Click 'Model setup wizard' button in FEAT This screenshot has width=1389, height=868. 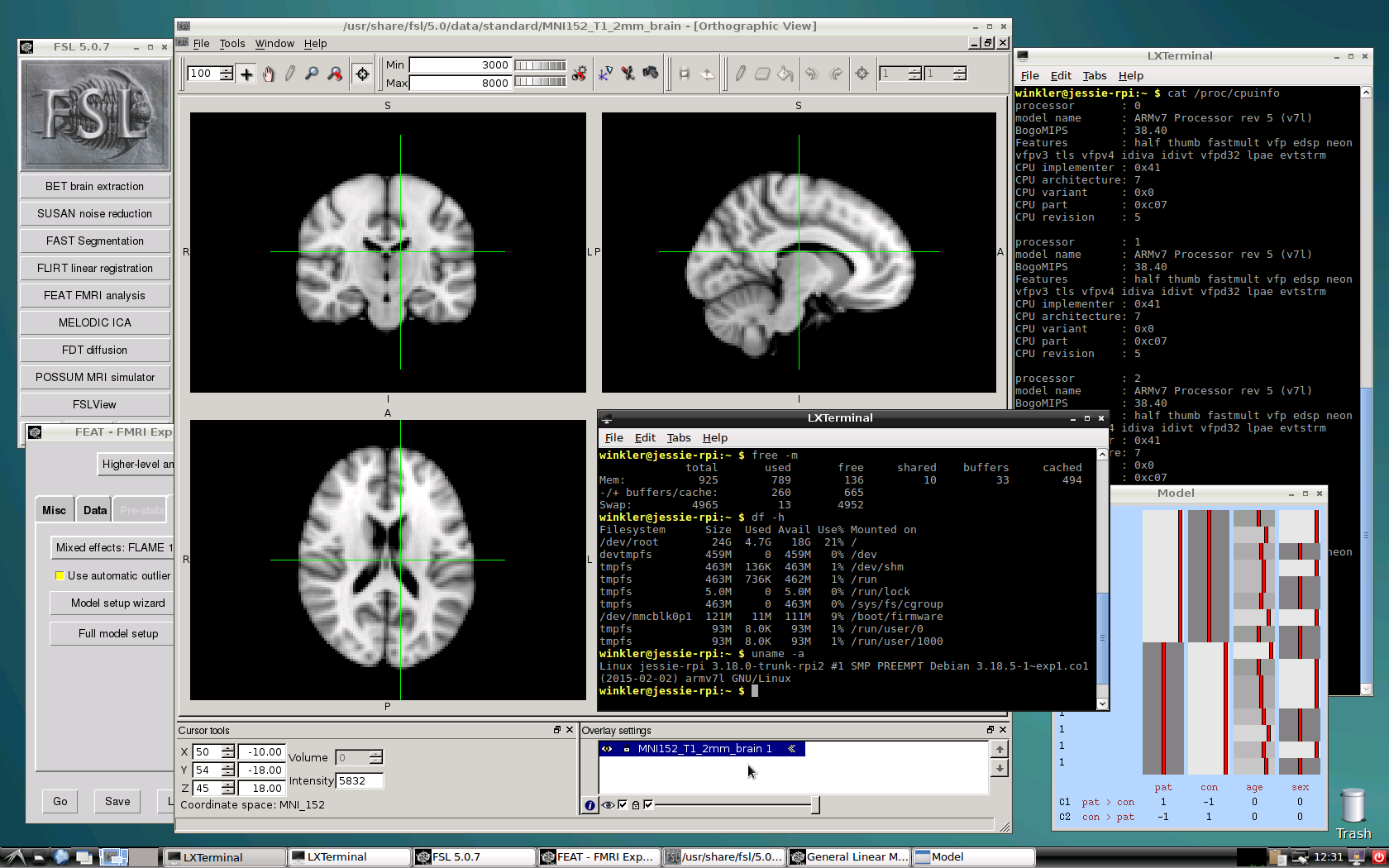point(112,603)
